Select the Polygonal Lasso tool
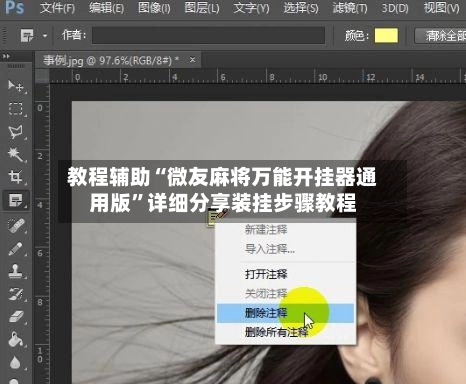The image size is (466, 384). pos(16,132)
